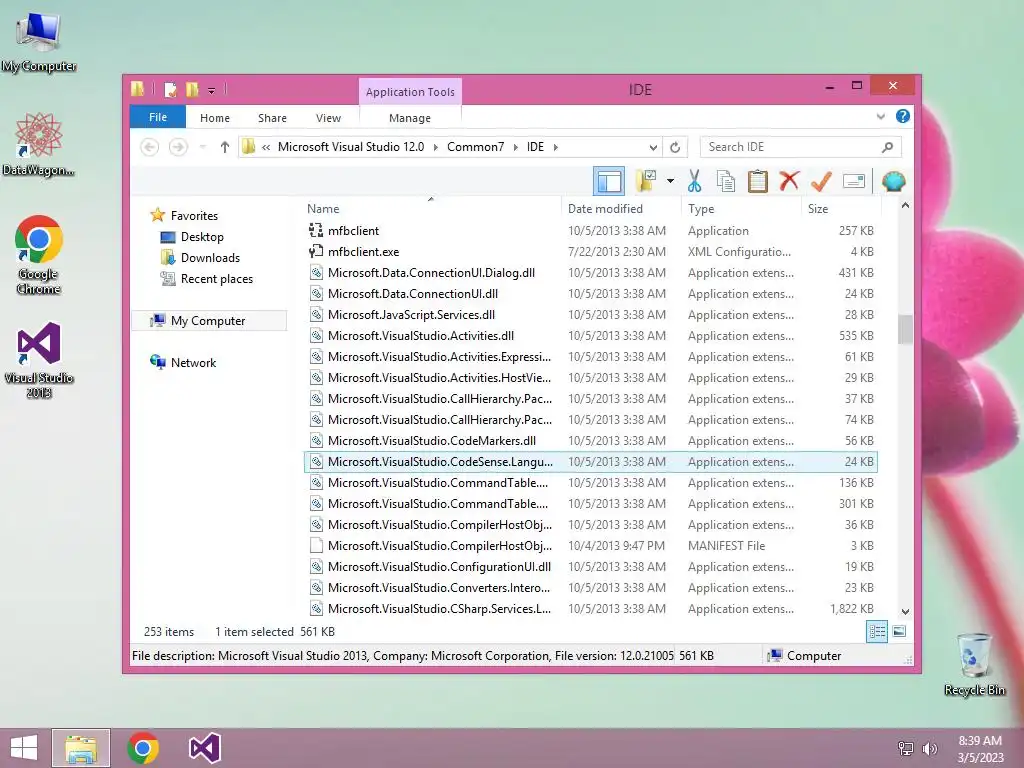Toggle the navigation pane toolbar button
1024x768 pixels.
[x=609, y=182]
